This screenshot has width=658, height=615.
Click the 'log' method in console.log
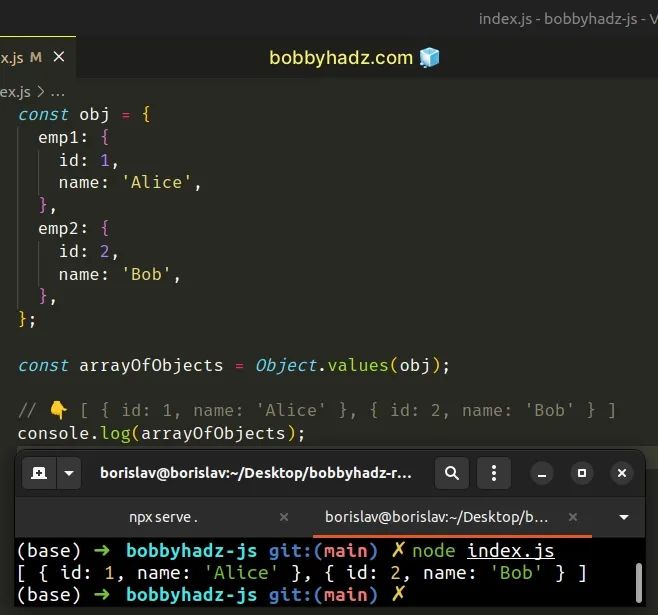tap(115, 434)
